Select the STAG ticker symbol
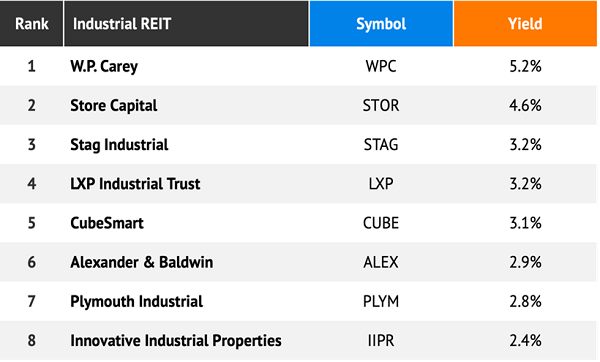This screenshot has height=362, width=600. click(x=381, y=145)
